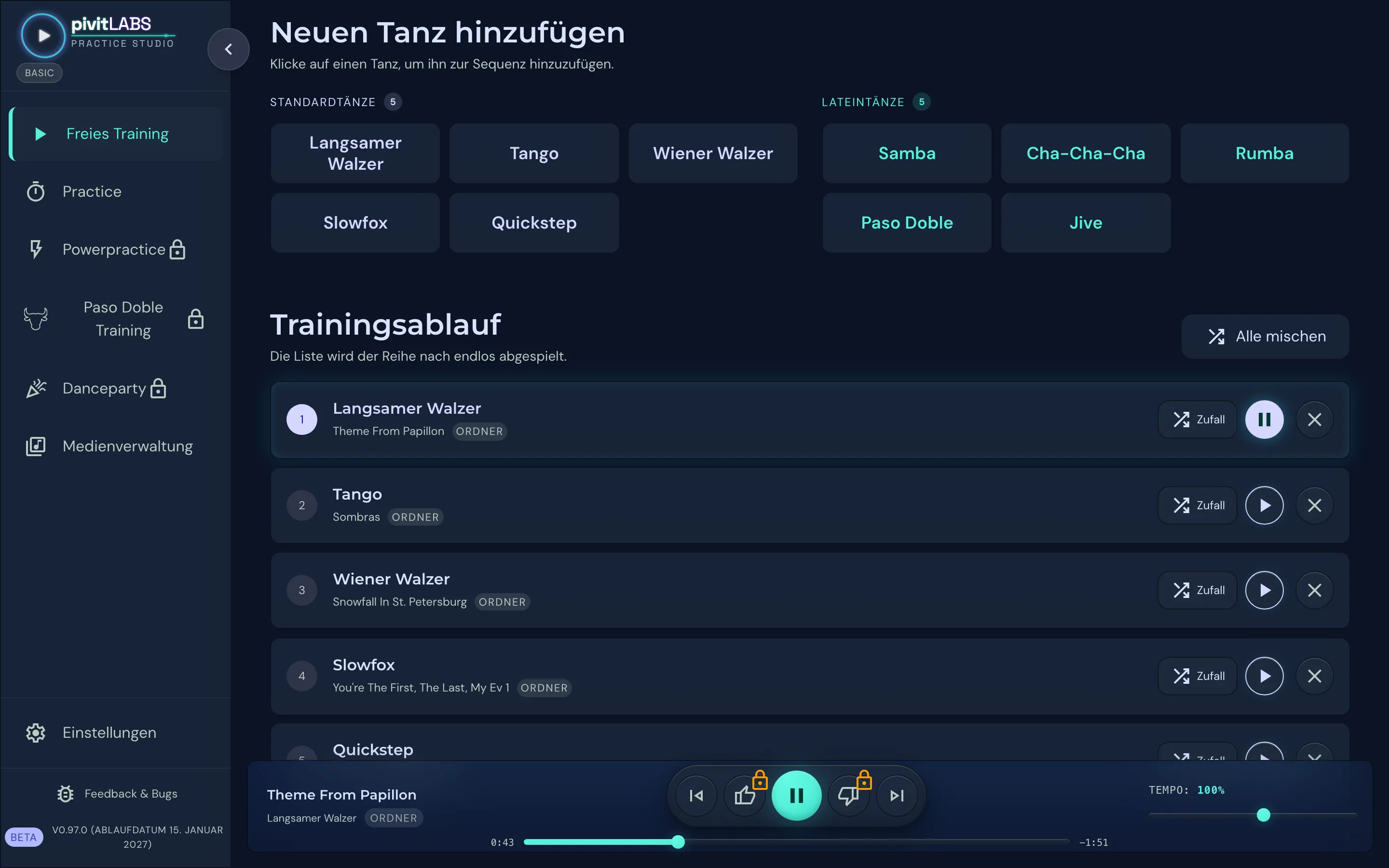Screen dimensions: 1389x868
Task: Add Jive to the sequence
Action: point(1086,223)
